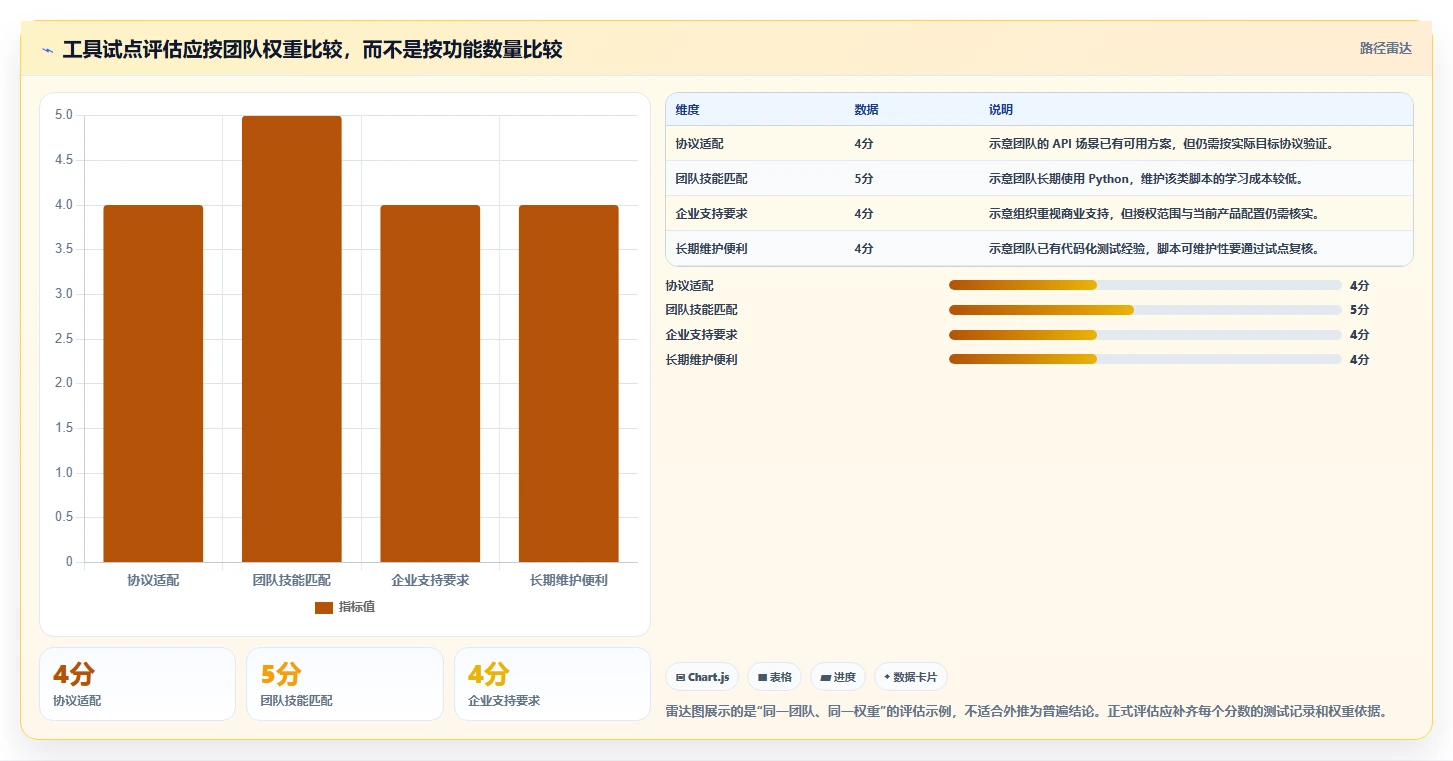Click the 团队技能匹配 bar in the chart
Viewport: 1453px width, 761px height.
[x=292, y=339]
